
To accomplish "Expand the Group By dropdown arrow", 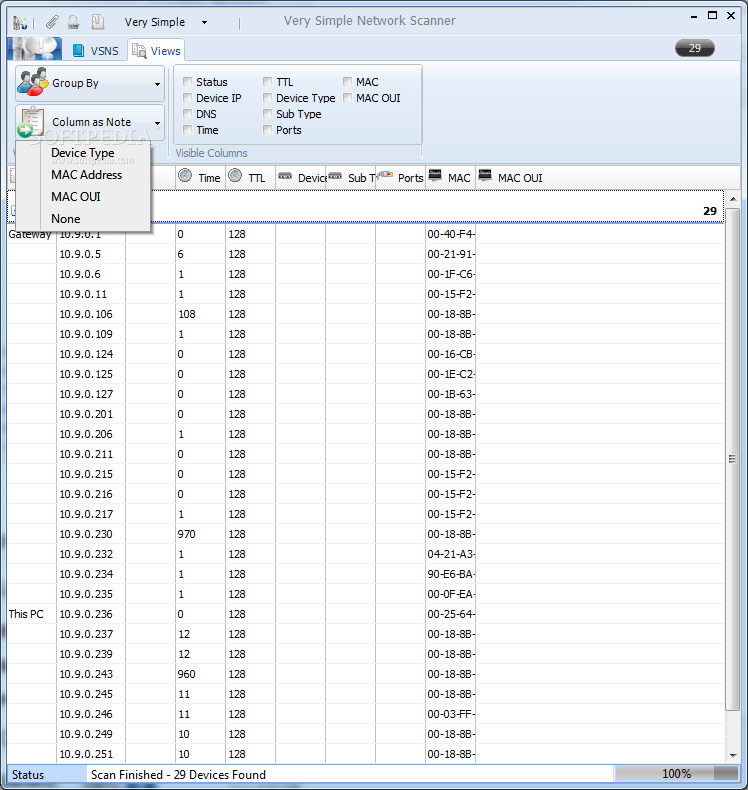I will pyautogui.click(x=157, y=84).
